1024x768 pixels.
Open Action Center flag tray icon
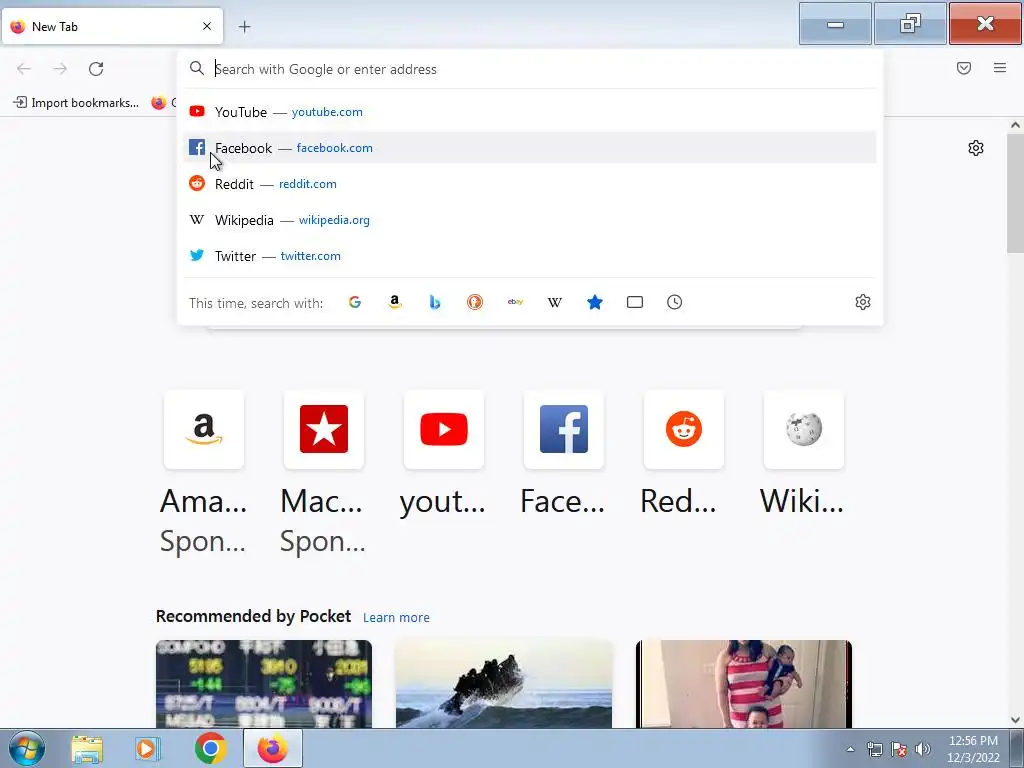[x=899, y=749]
